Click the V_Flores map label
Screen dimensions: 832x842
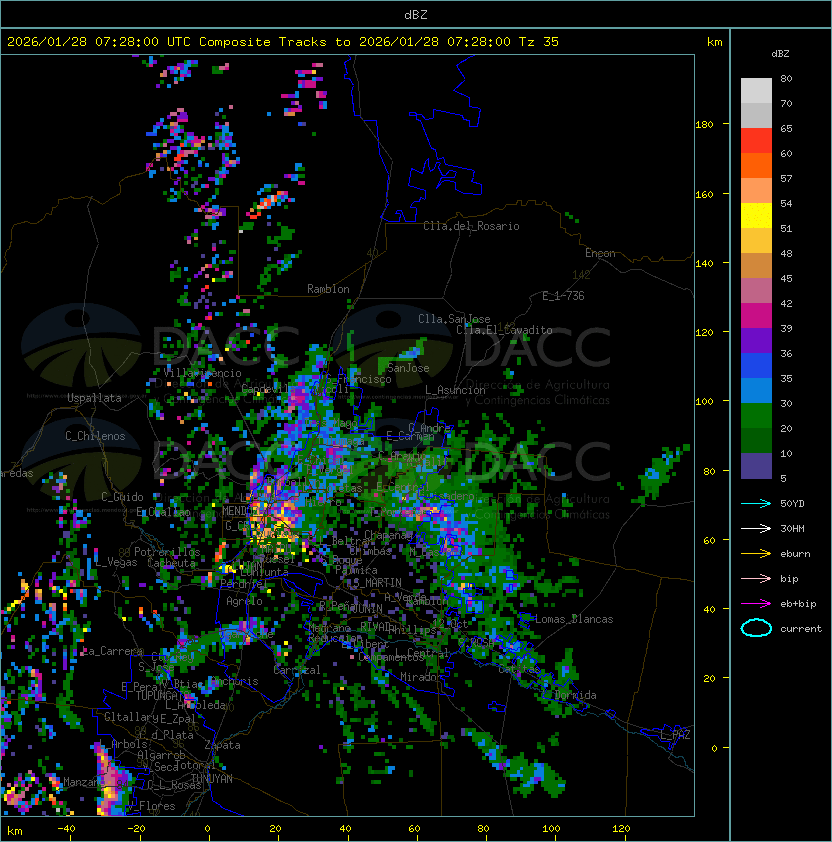point(151,806)
